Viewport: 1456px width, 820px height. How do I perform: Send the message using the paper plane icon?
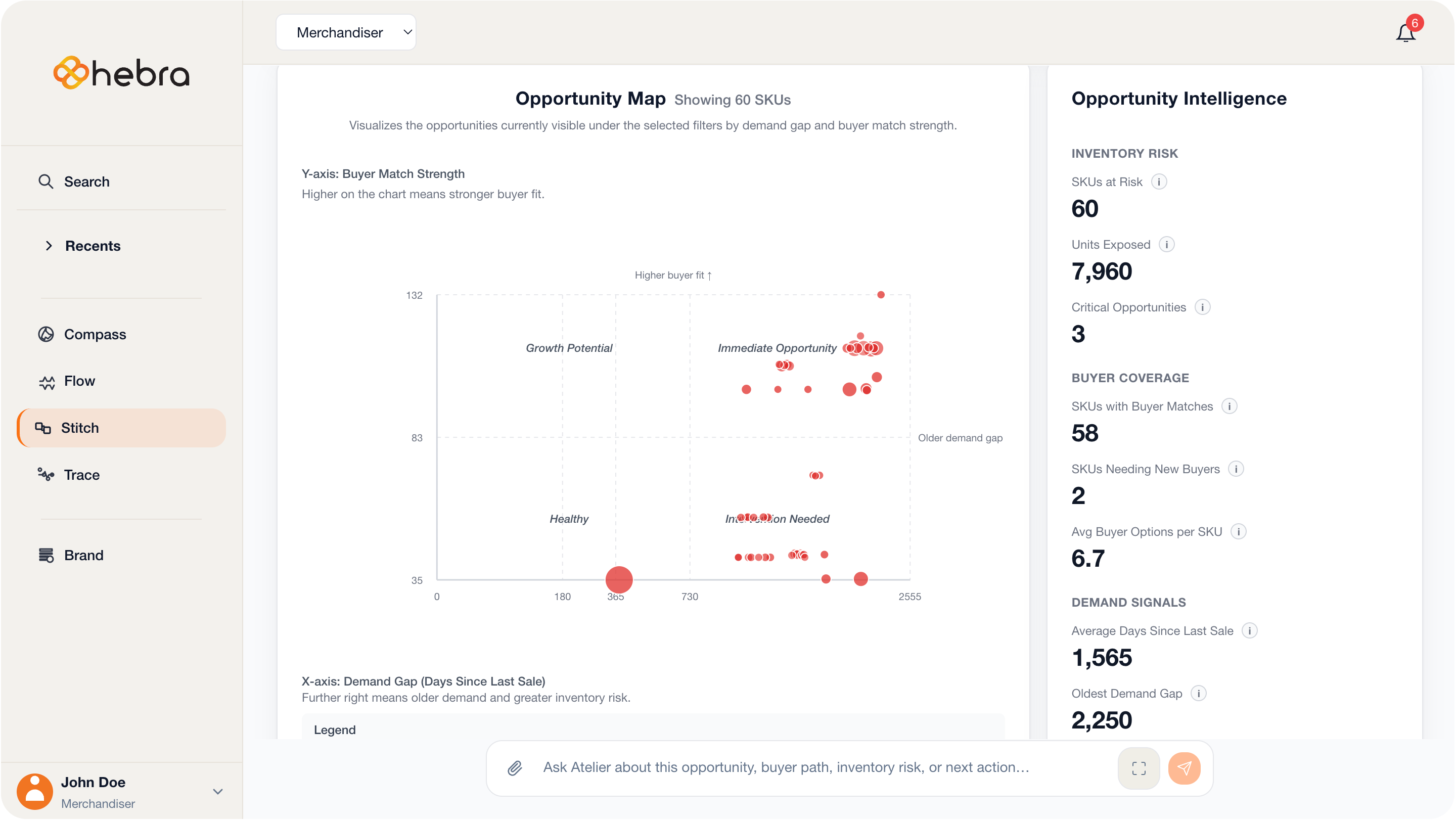coord(1185,768)
